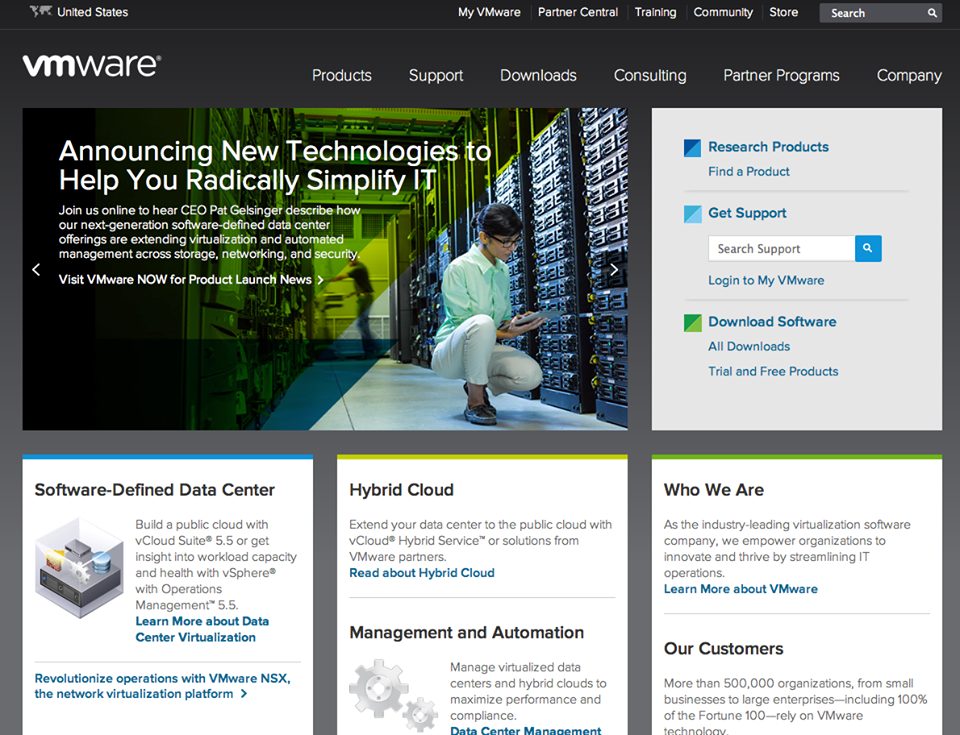Screen dimensions: 960x735
Task: Open the Downloads navigation menu
Action: (538, 75)
